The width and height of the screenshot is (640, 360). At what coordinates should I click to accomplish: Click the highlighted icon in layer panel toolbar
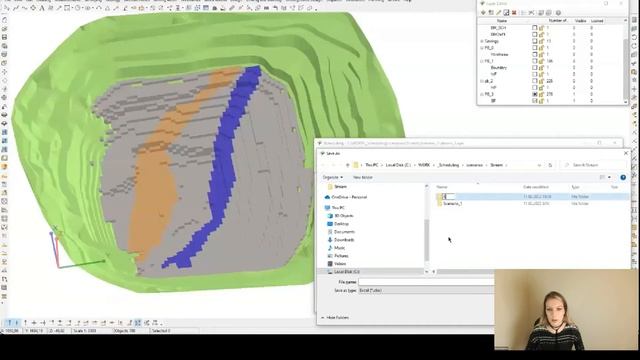506,13
